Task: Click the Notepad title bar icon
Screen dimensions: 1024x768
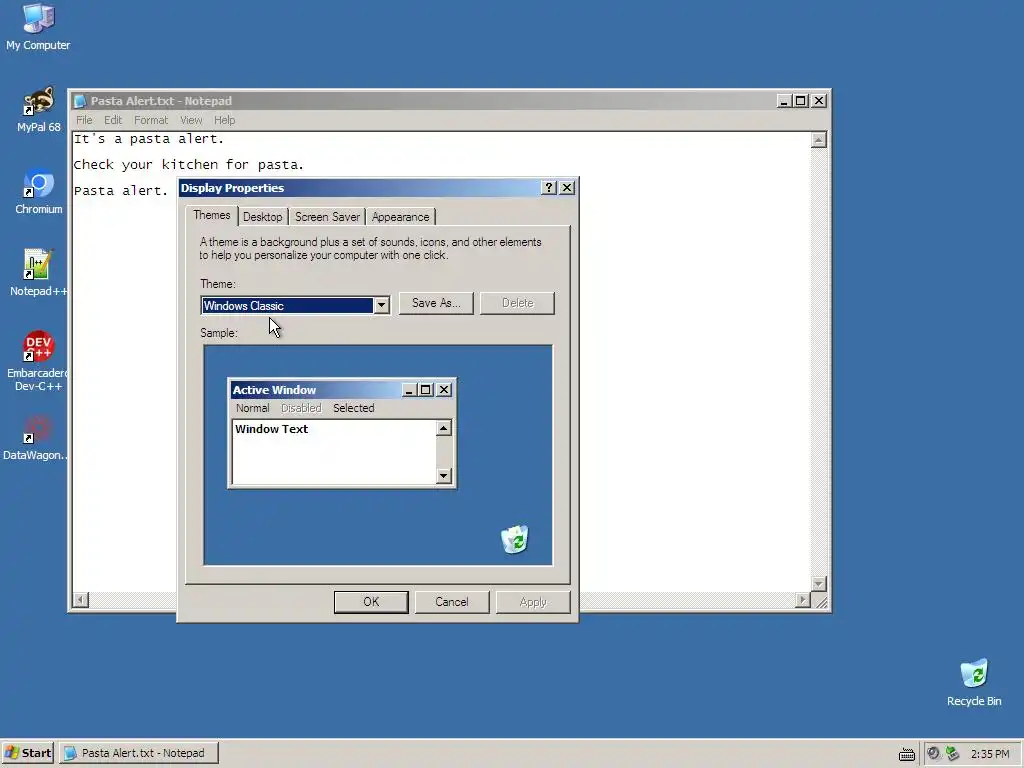Action: (x=80, y=101)
